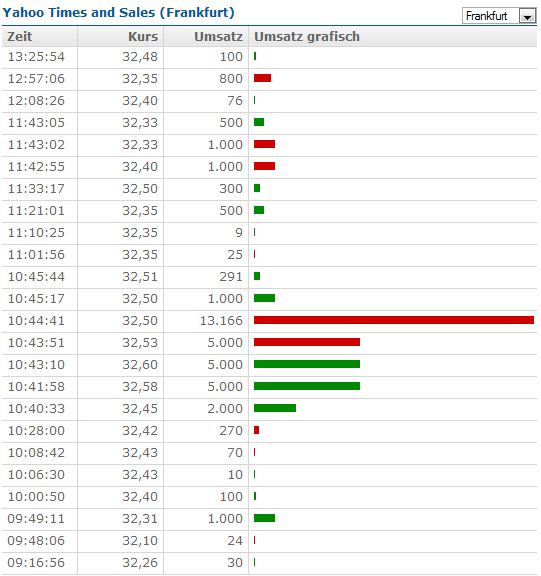Click the 'Umsatz grafisch' column header
The width and height of the screenshot is (541, 576).
[x=307, y=37]
